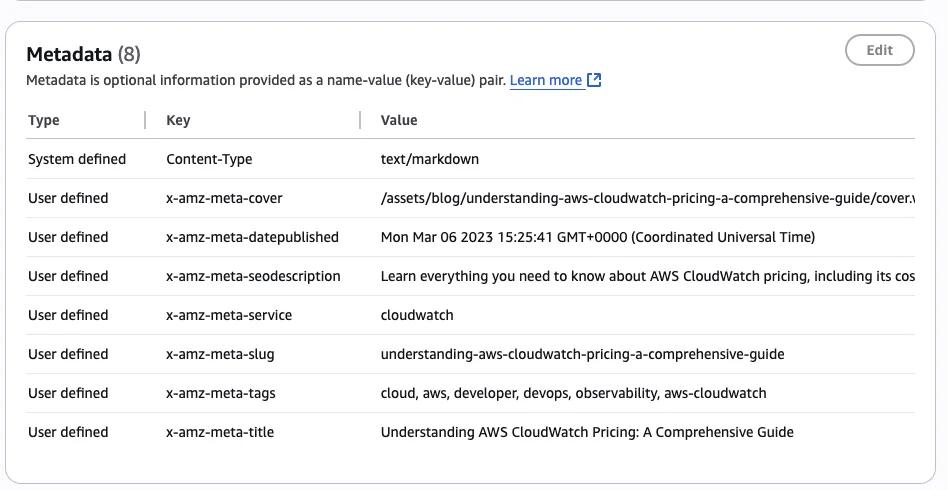This screenshot has width=948, height=490.
Task: Select the x-amz-meta-seodescription key
Action: click(253, 276)
